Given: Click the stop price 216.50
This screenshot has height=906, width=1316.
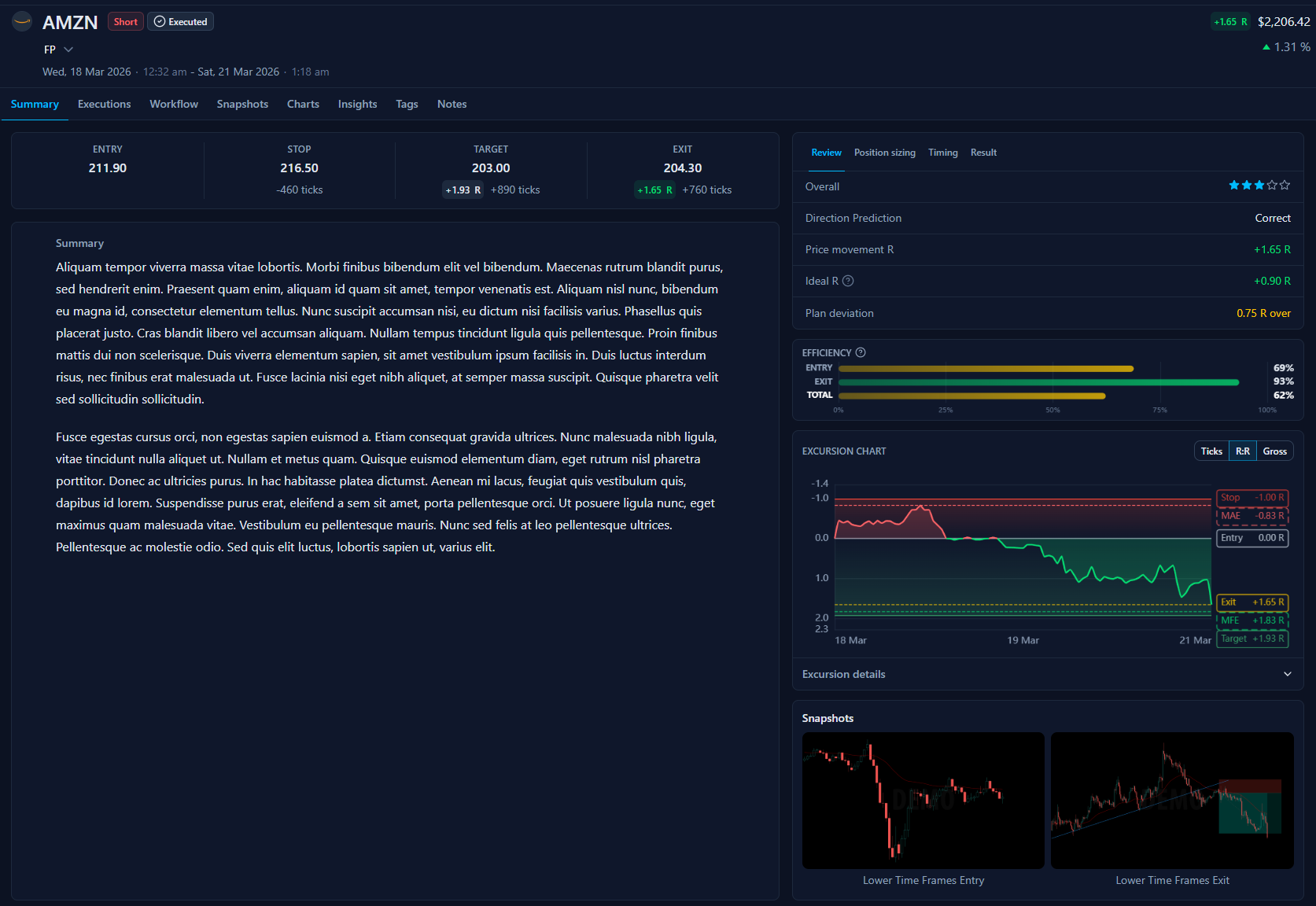Looking at the screenshot, I should [x=299, y=168].
